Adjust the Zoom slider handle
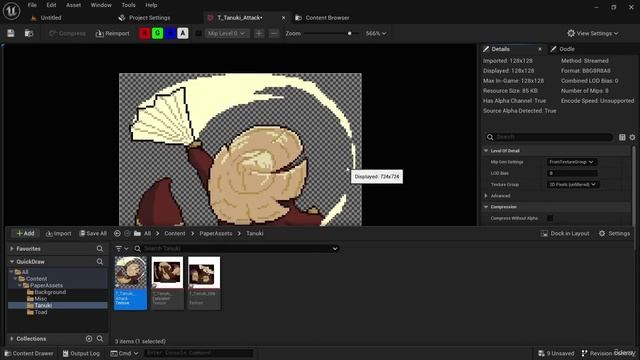This screenshot has height=360, width=640. pos(349,33)
